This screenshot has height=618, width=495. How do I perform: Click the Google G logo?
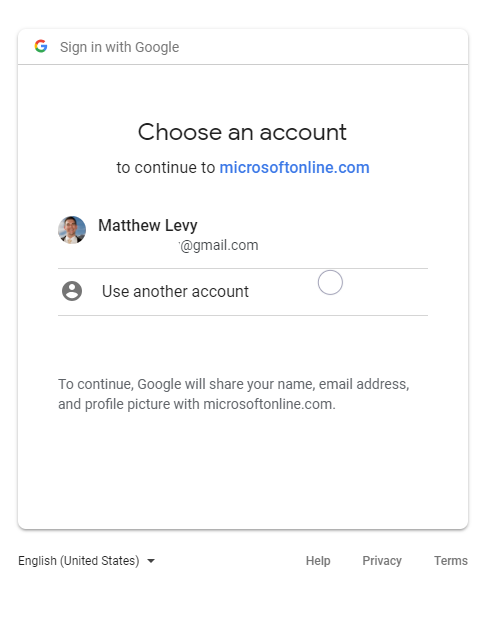(41, 47)
